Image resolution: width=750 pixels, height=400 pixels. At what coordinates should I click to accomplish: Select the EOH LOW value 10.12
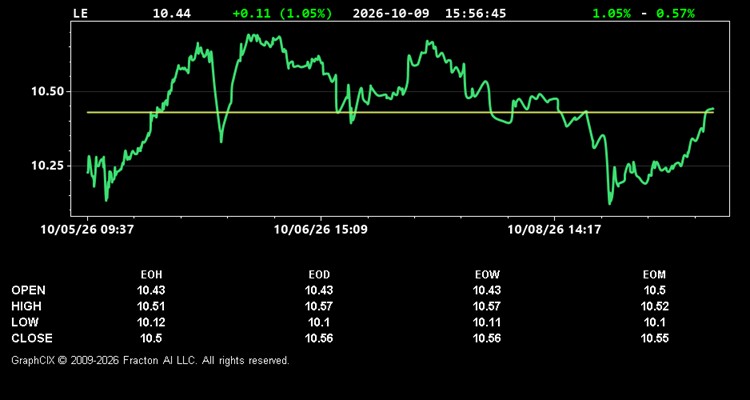(151, 322)
